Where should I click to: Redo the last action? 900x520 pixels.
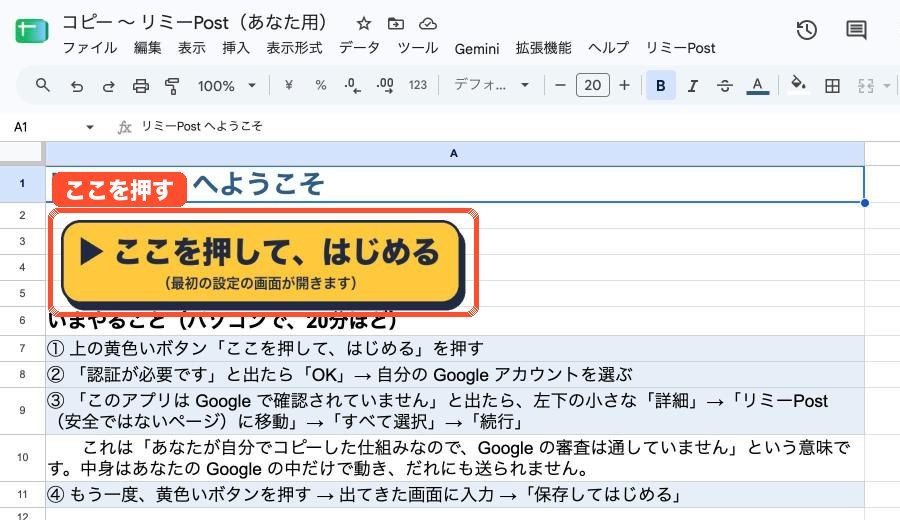[108, 86]
